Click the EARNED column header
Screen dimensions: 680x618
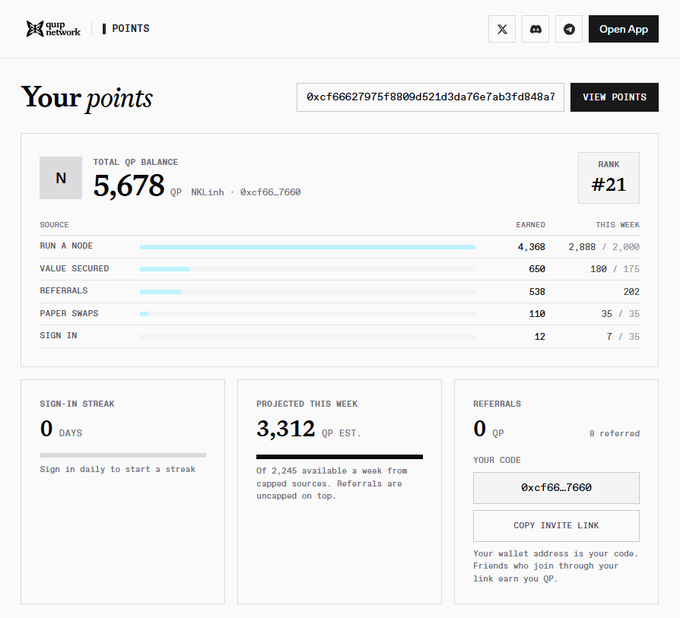pyautogui.click(x=530, y=225)
